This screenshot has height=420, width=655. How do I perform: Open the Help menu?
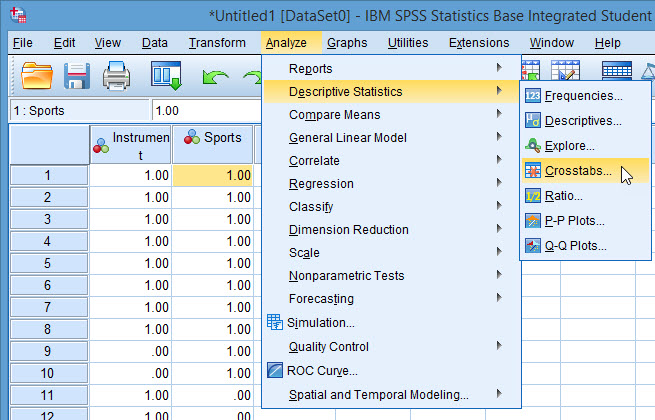(607, 43)
